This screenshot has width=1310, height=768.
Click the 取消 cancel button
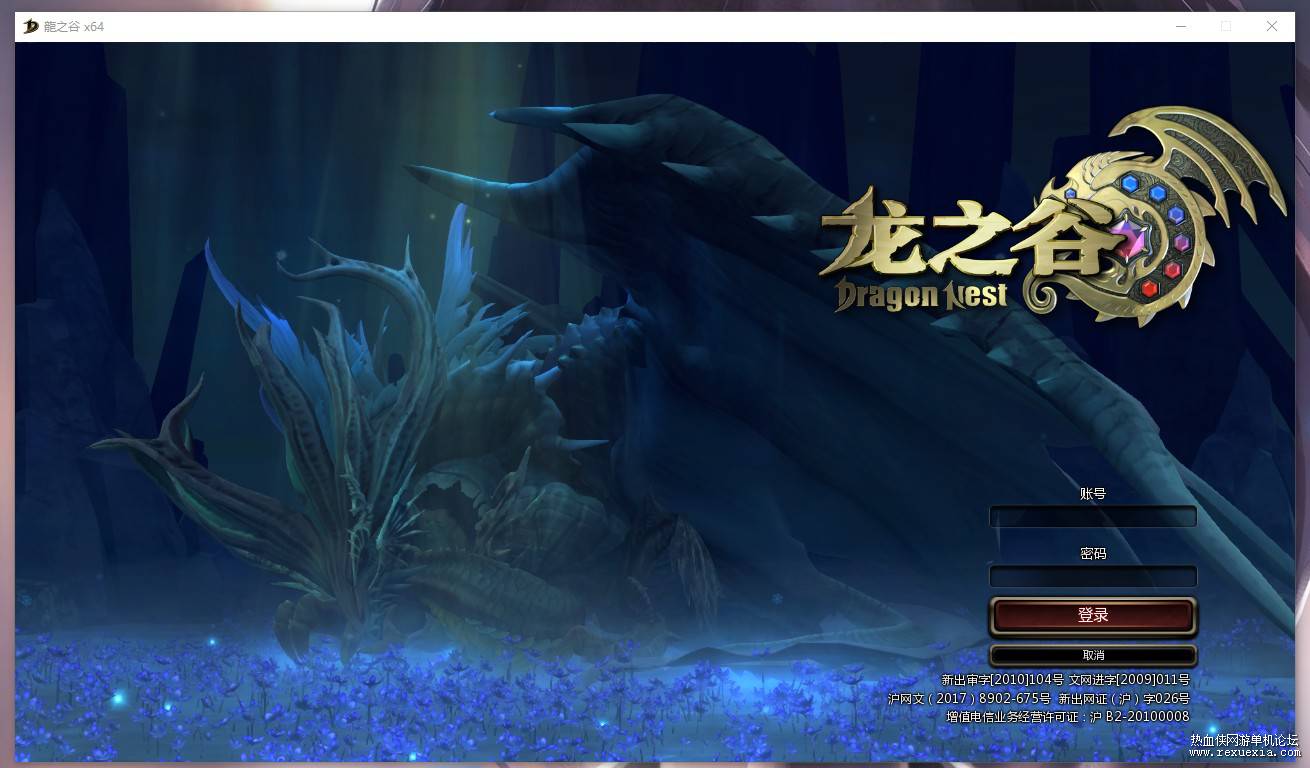(x=1093, y=655)
